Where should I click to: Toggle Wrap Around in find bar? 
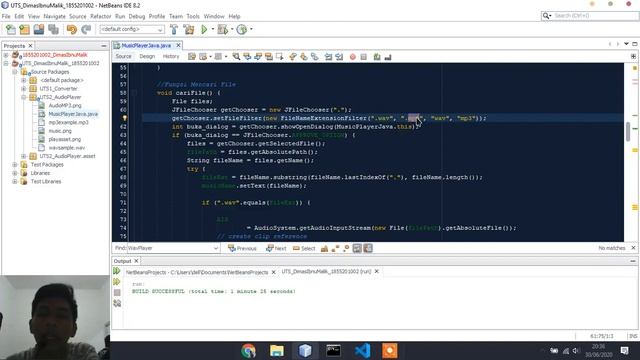pyautogui.click(x=368, y=248)
